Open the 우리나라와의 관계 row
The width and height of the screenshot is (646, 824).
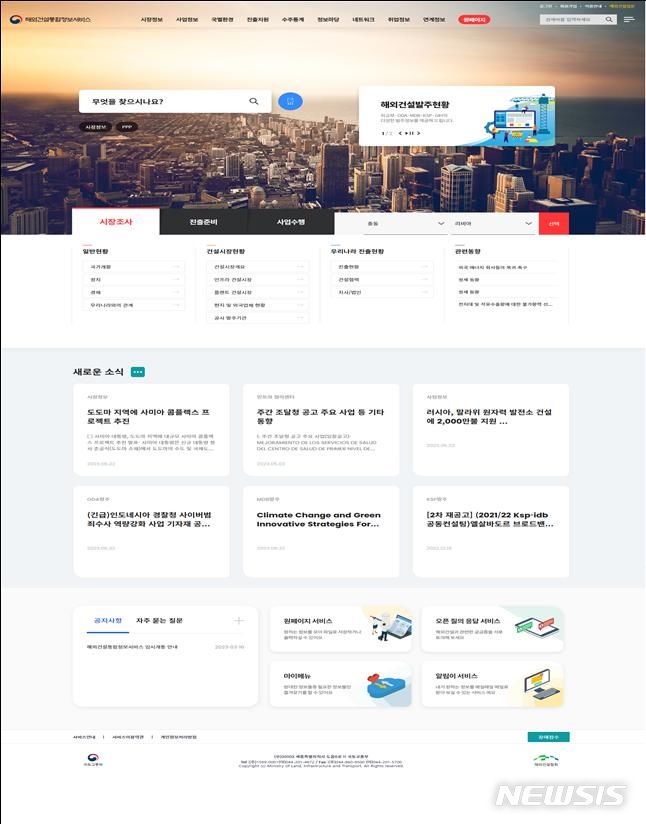tap(134, 305)
